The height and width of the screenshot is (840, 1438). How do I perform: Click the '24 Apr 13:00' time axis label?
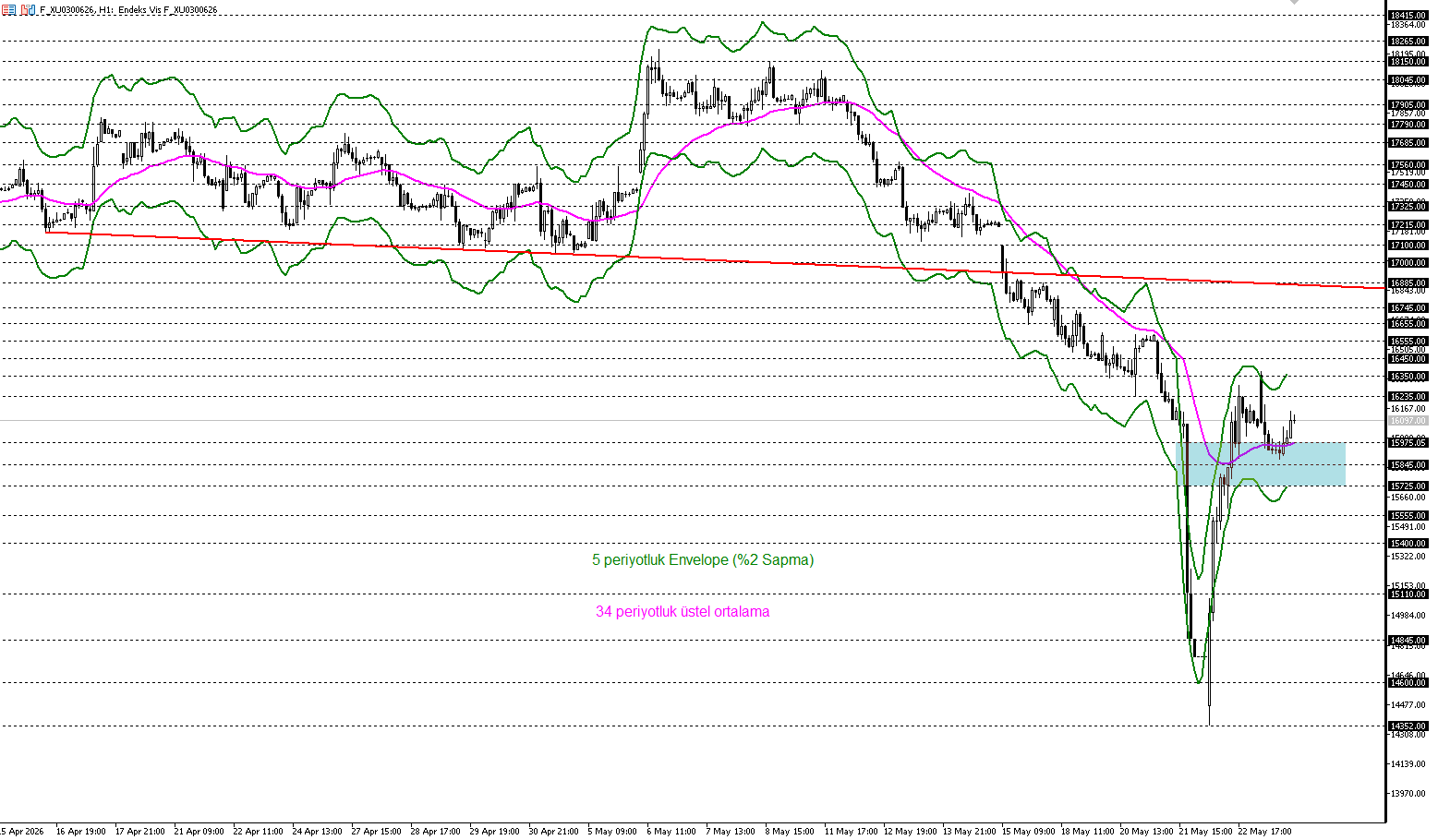coord(317,832)
